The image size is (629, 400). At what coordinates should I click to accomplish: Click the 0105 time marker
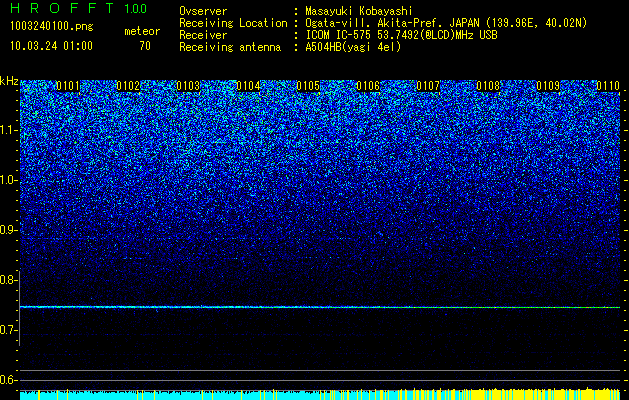[308, 86]
